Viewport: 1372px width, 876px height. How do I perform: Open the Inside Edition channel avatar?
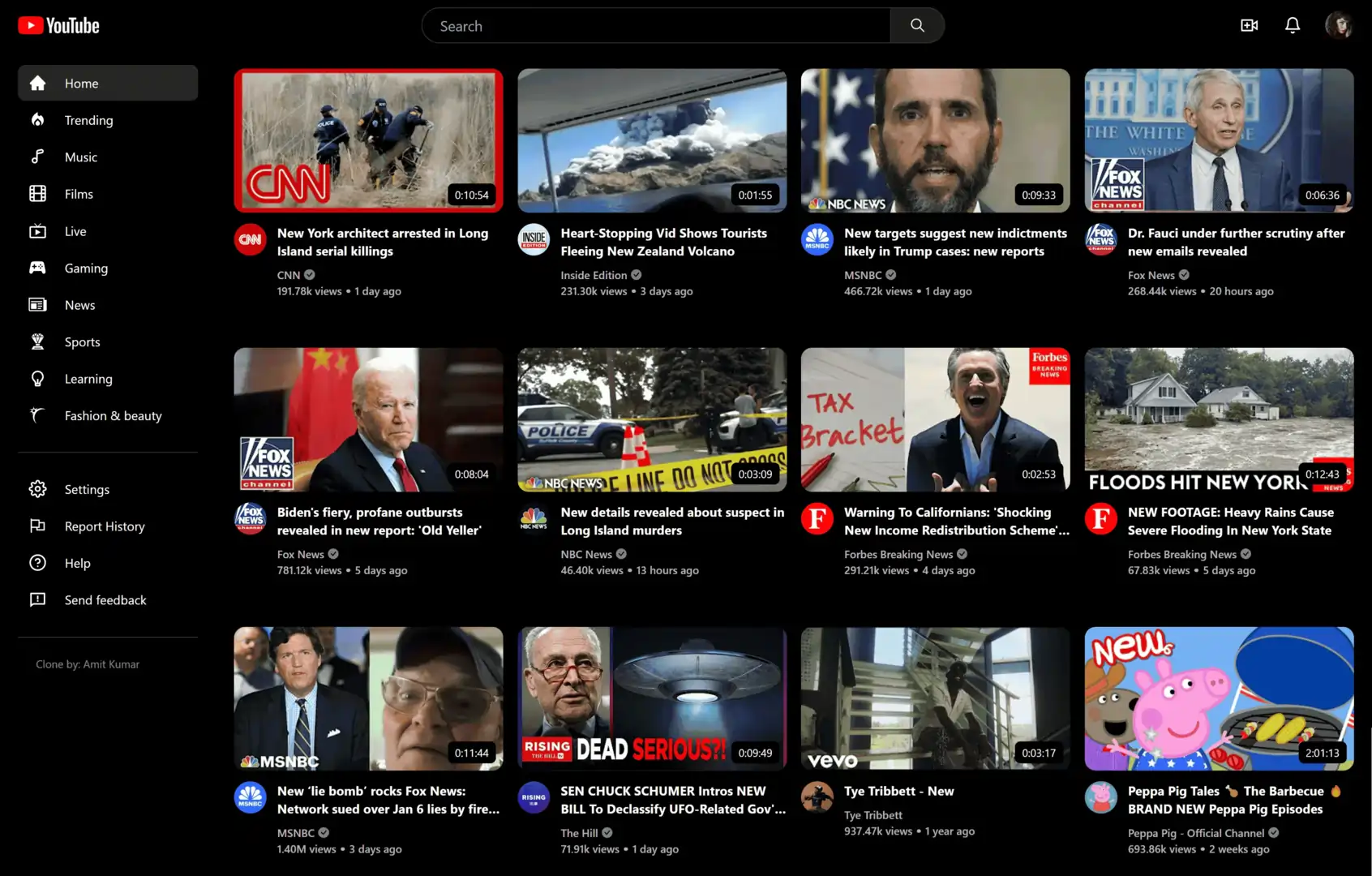point(534,240)
